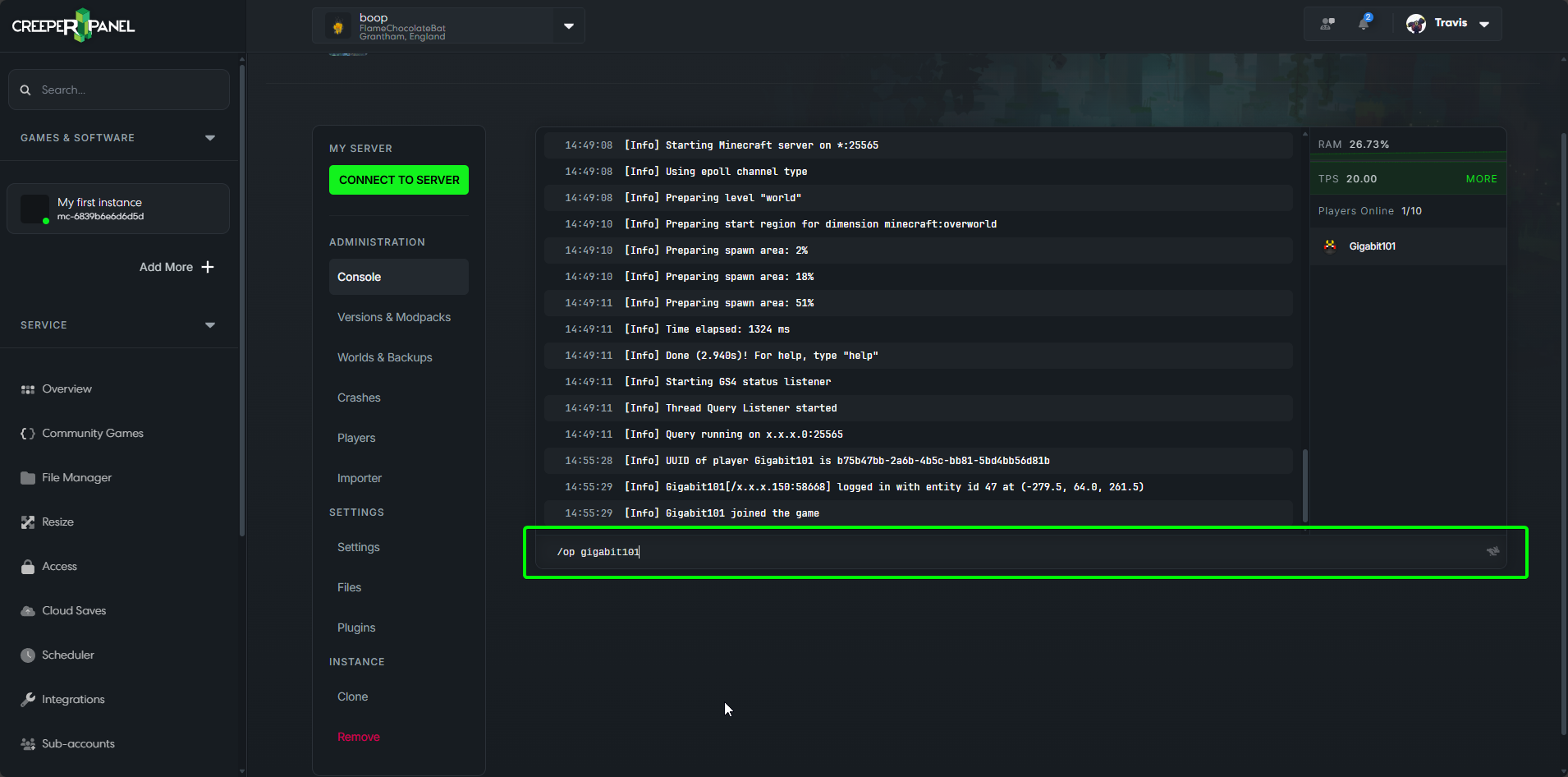Viewport: 1568px width, 777px height.
Task: Click the CONNECT TO SERVER button
Action: (x=398, y=180)
